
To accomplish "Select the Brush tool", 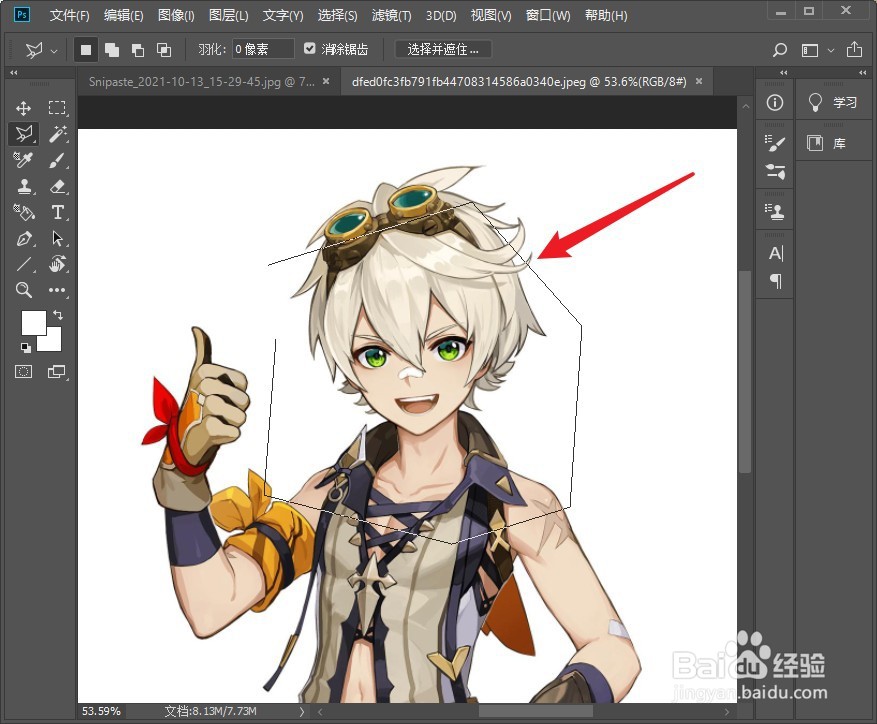I will tap(57, 160).
